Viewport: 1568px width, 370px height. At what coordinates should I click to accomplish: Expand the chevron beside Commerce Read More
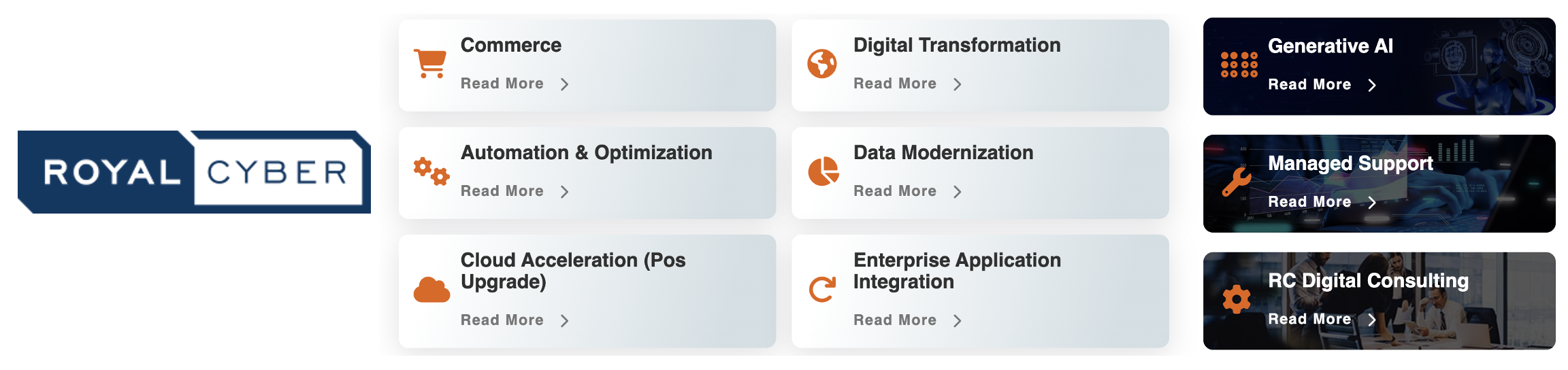tap(564, 84)
